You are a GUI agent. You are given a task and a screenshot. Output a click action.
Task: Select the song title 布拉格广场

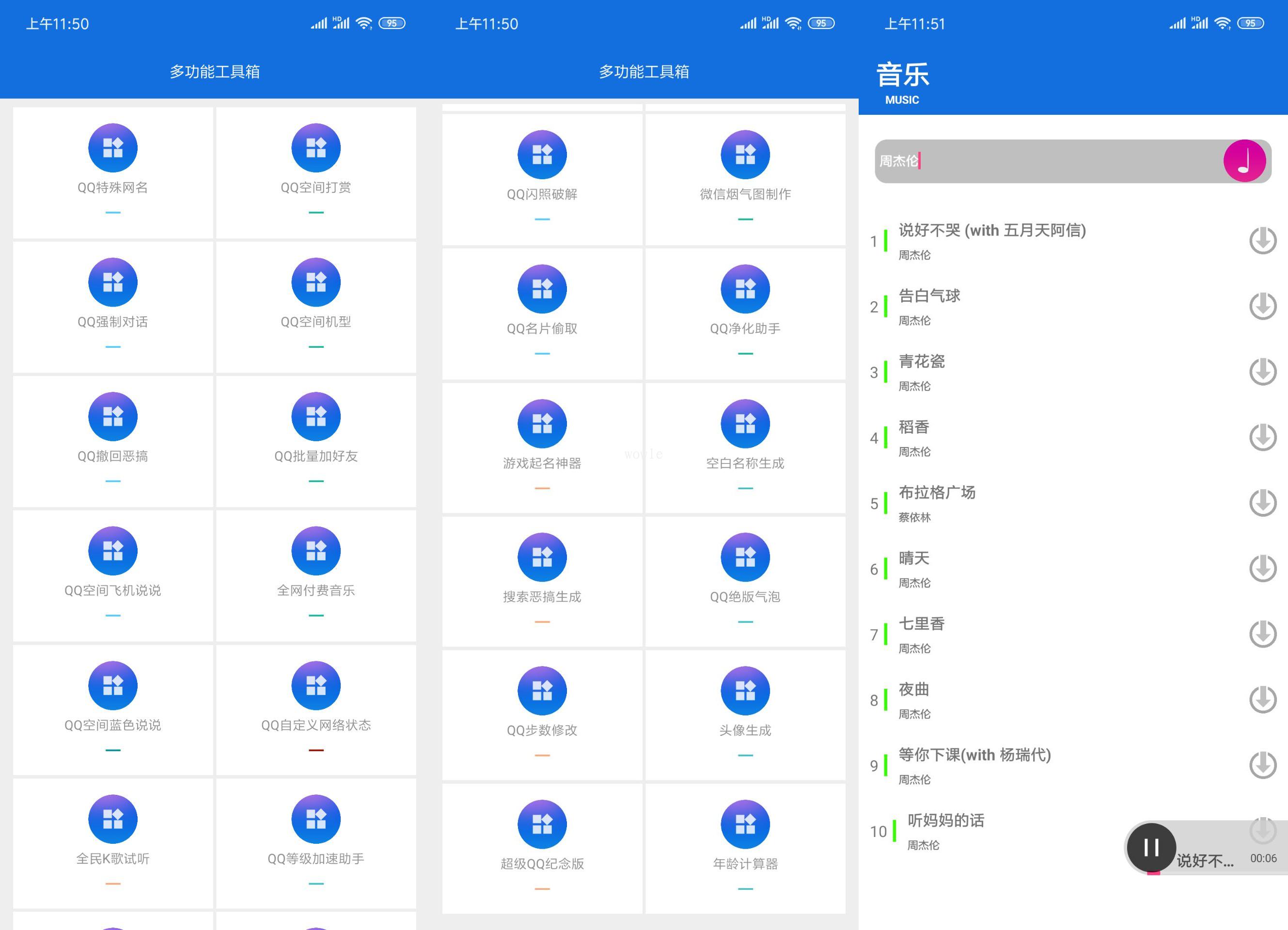tap(937, 492)
